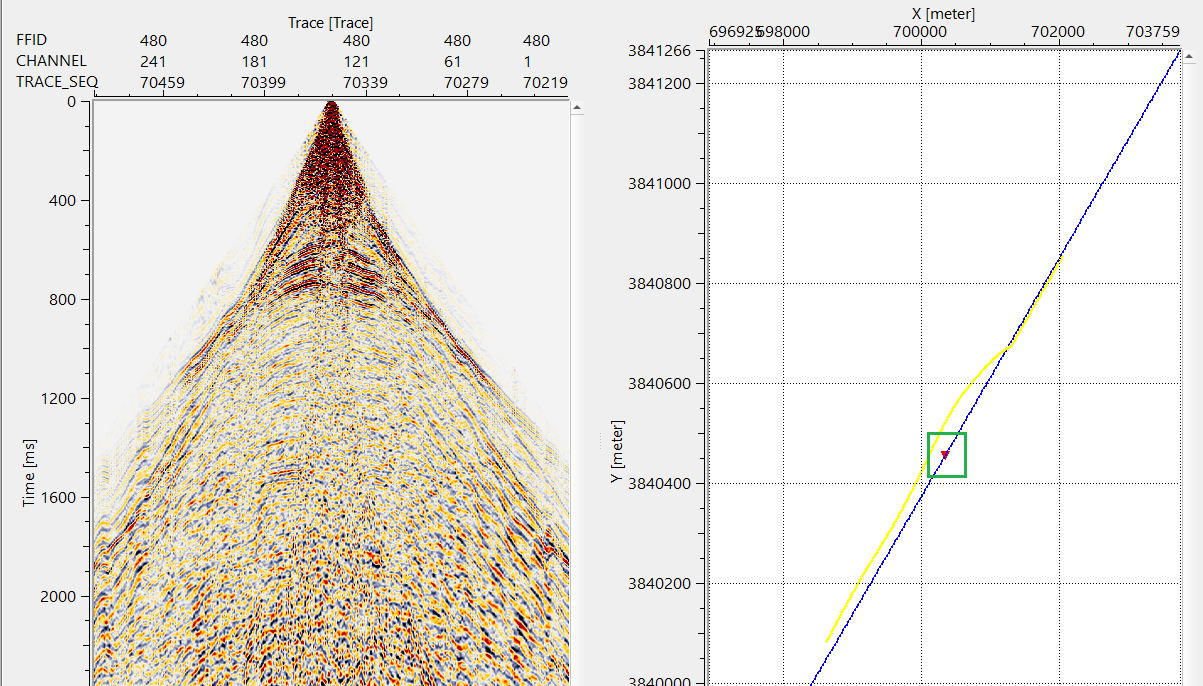Click the vertical scrollbar track of seismic panel

(576, 400)
